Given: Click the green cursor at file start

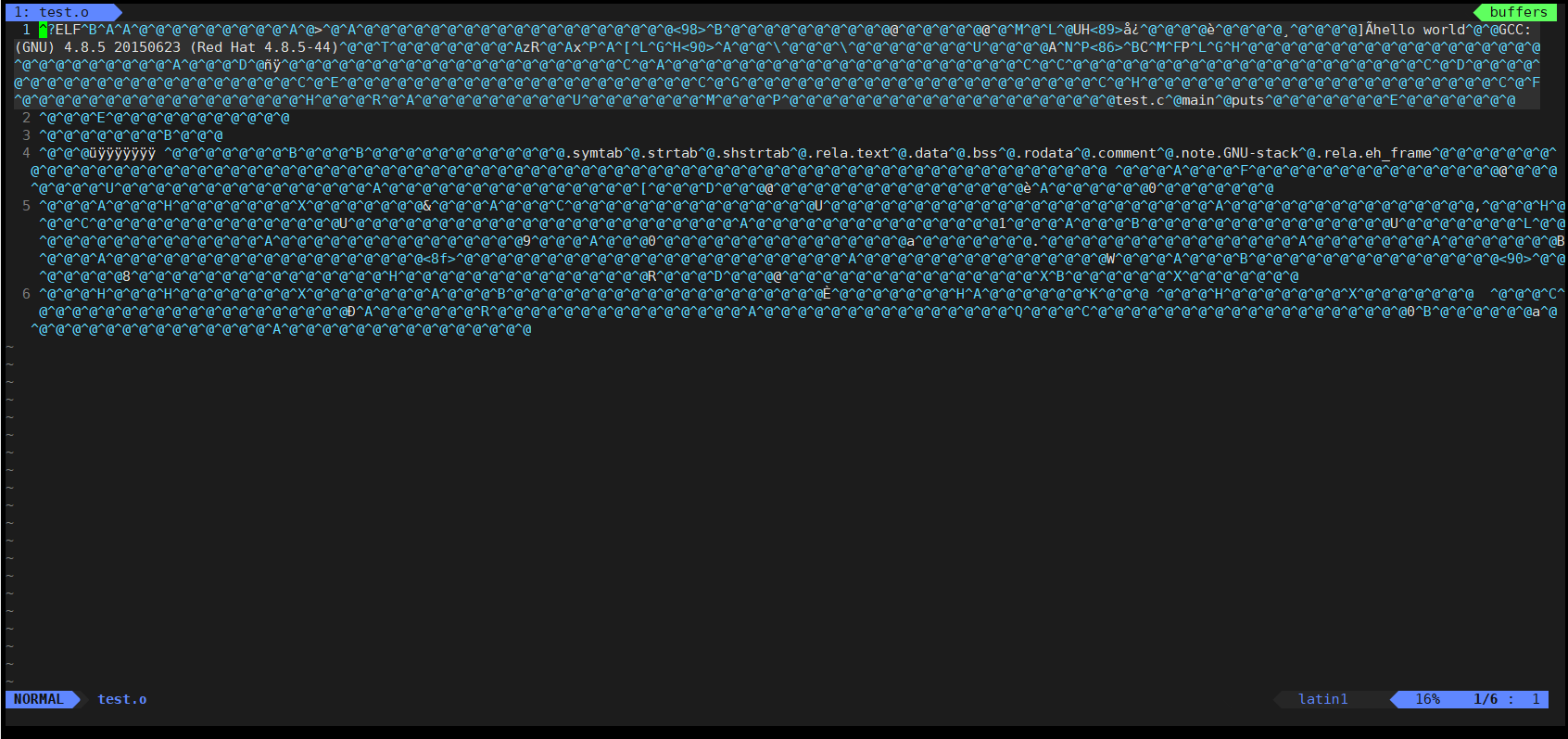Looking at the screenshot, I should point(44,30).
